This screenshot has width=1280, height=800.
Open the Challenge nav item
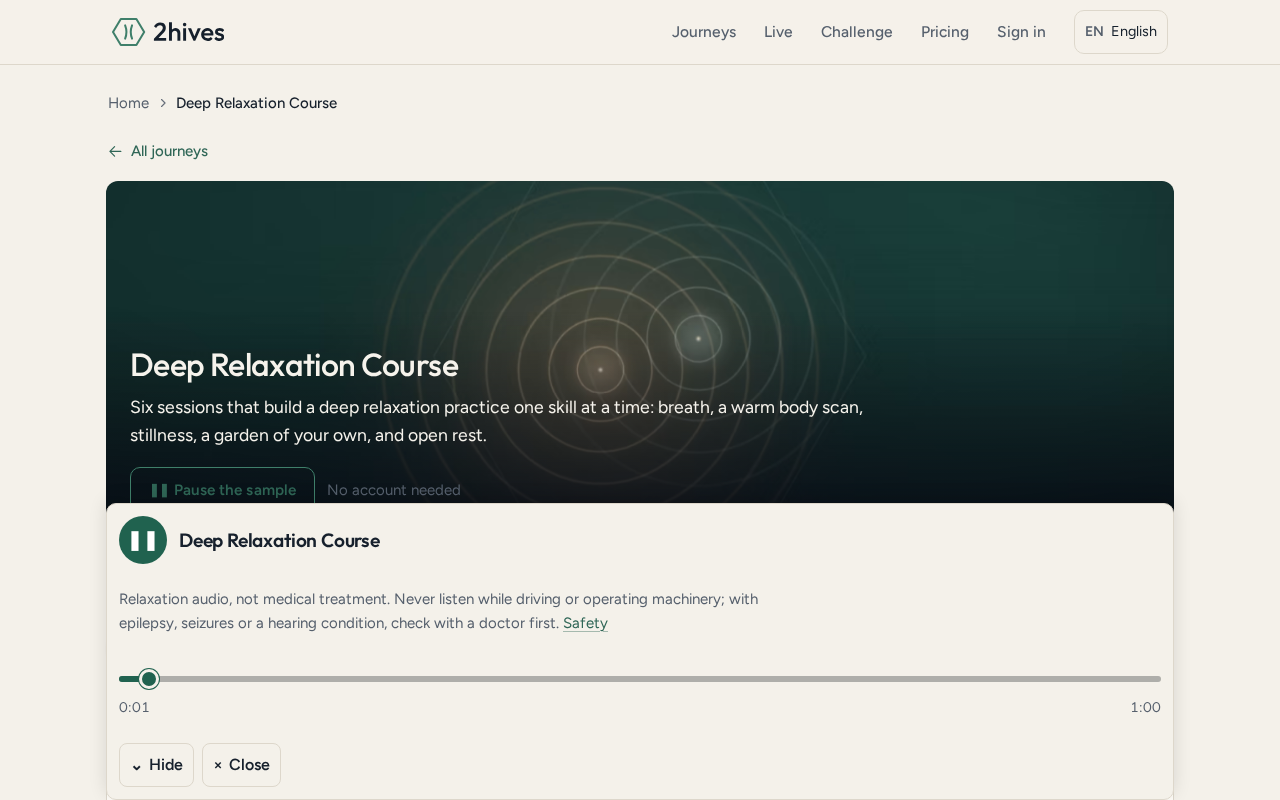[x=857, y=32]
